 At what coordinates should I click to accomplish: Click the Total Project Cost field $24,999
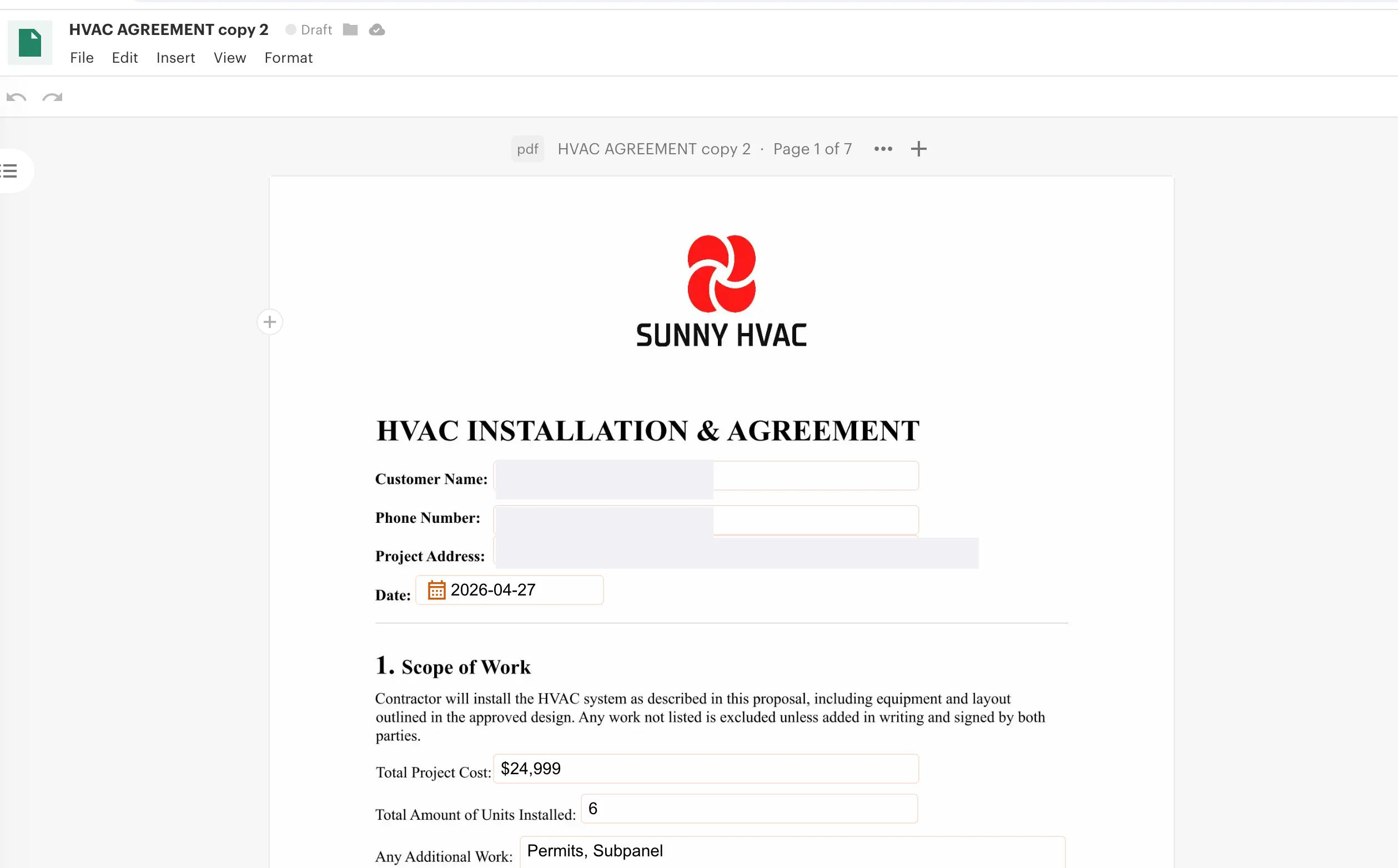(x=706, y=769)
